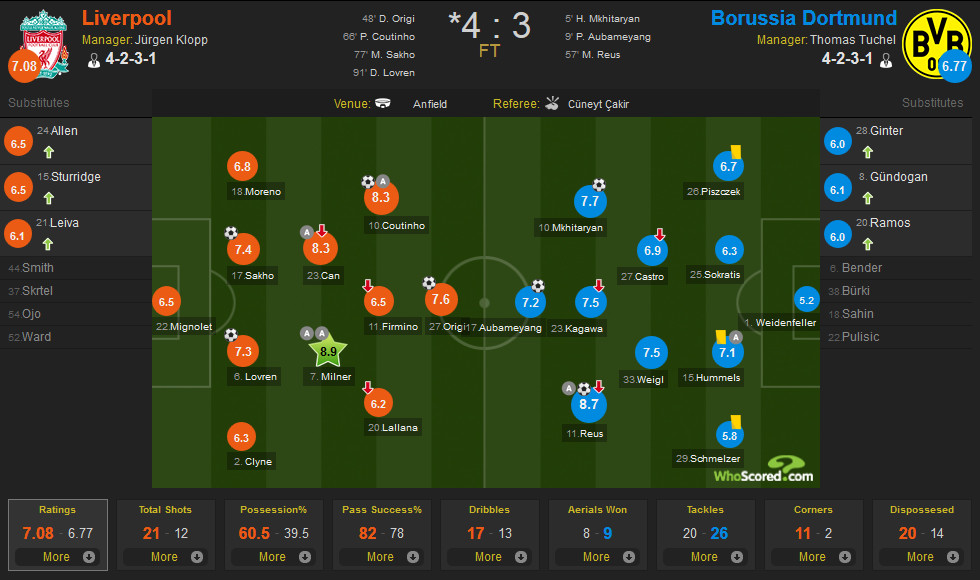Select the Corners stat panel
This screenshot has height=580, width=980.
[813, 534]
